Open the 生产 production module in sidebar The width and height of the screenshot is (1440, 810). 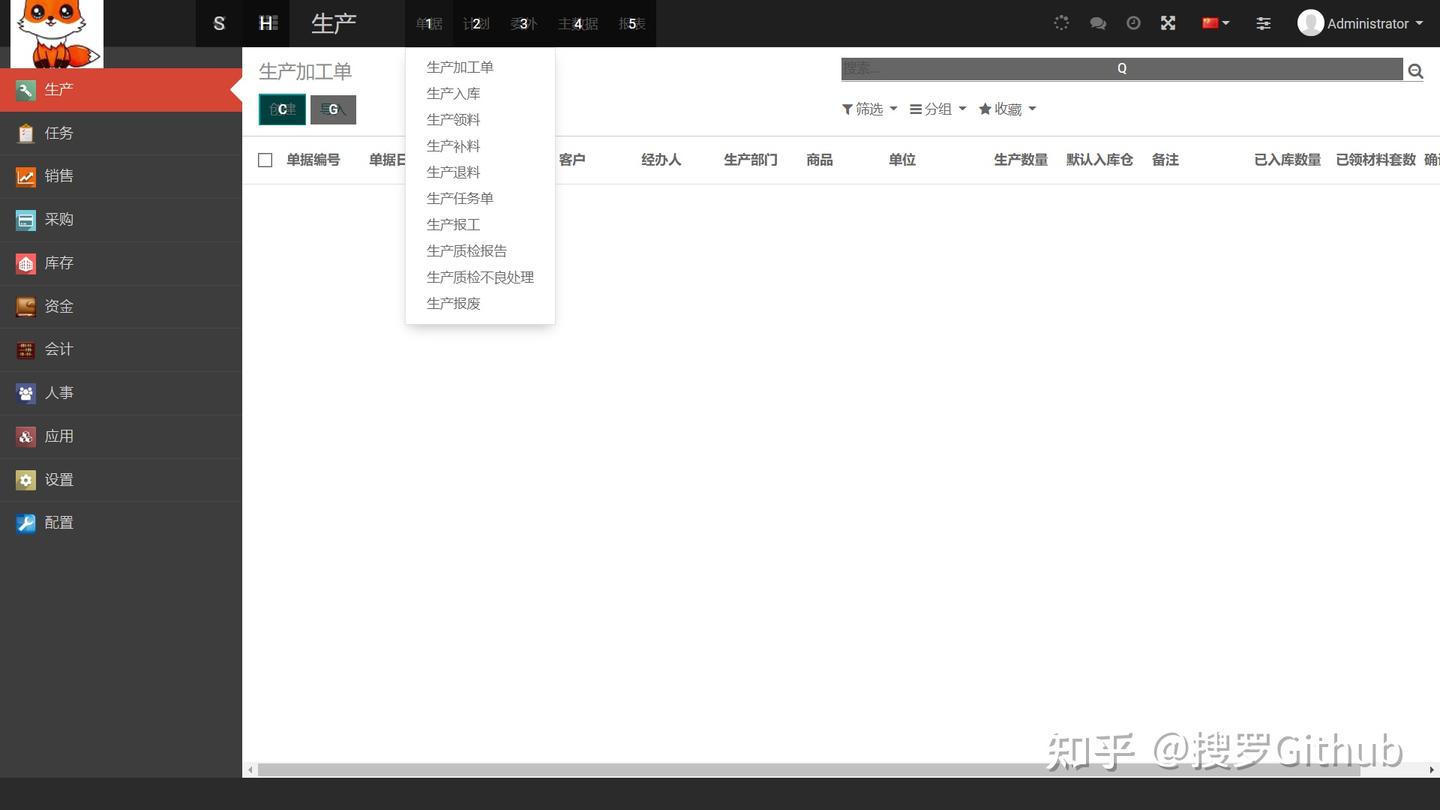click(x=58, y=89)
